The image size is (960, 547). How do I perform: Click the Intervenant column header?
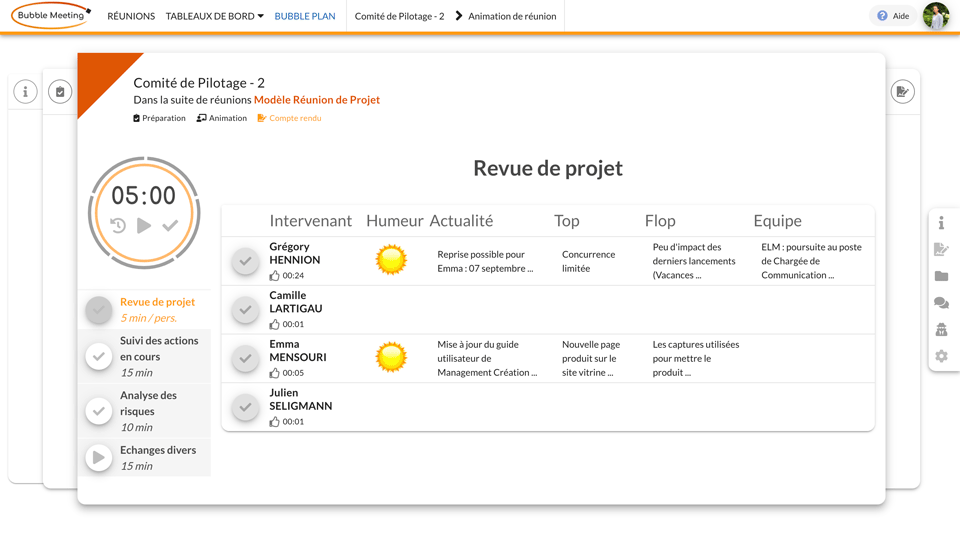[x=310, y=221]
